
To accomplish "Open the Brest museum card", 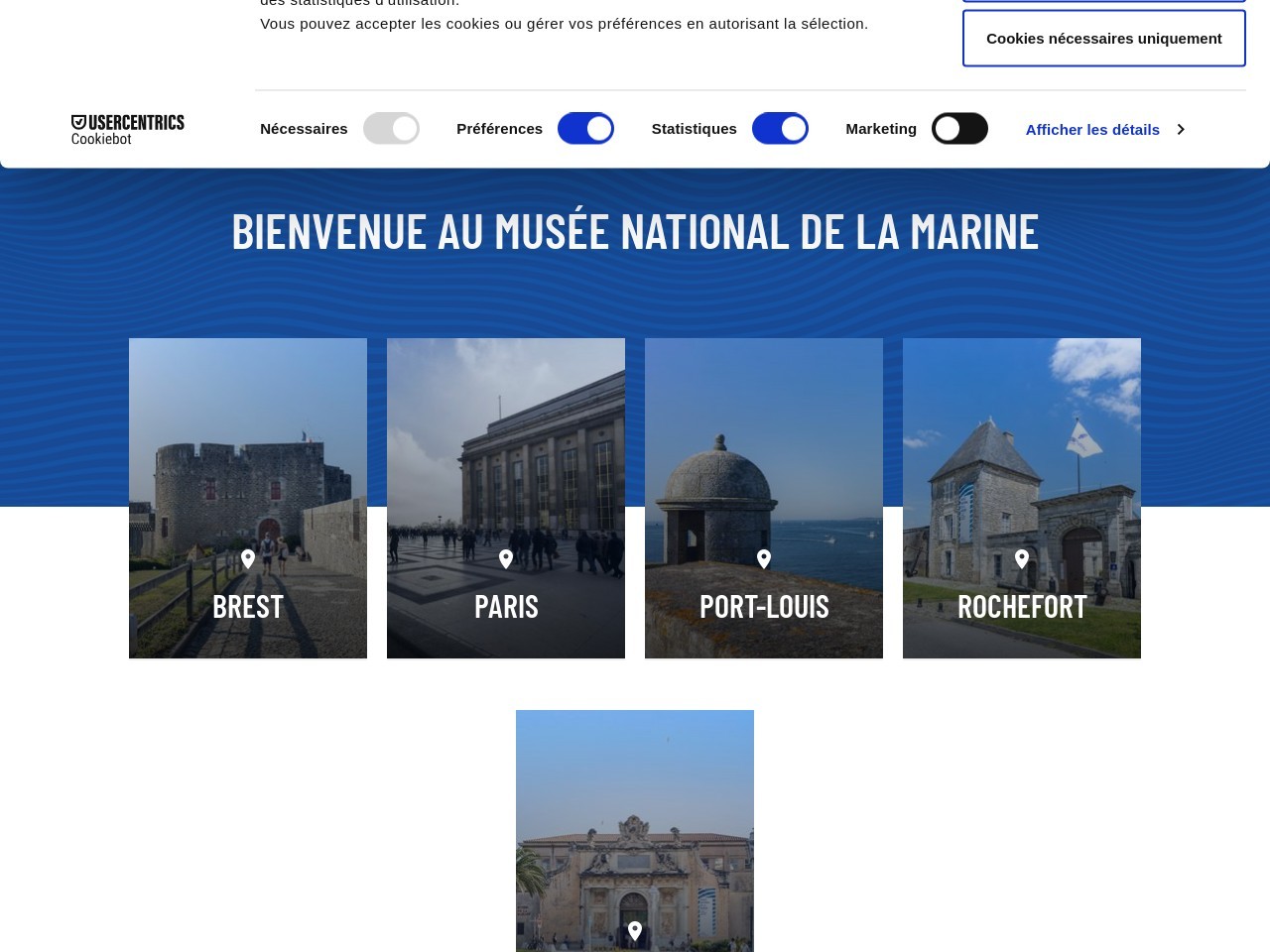I will pyautogui.click(x=248, y=498).
